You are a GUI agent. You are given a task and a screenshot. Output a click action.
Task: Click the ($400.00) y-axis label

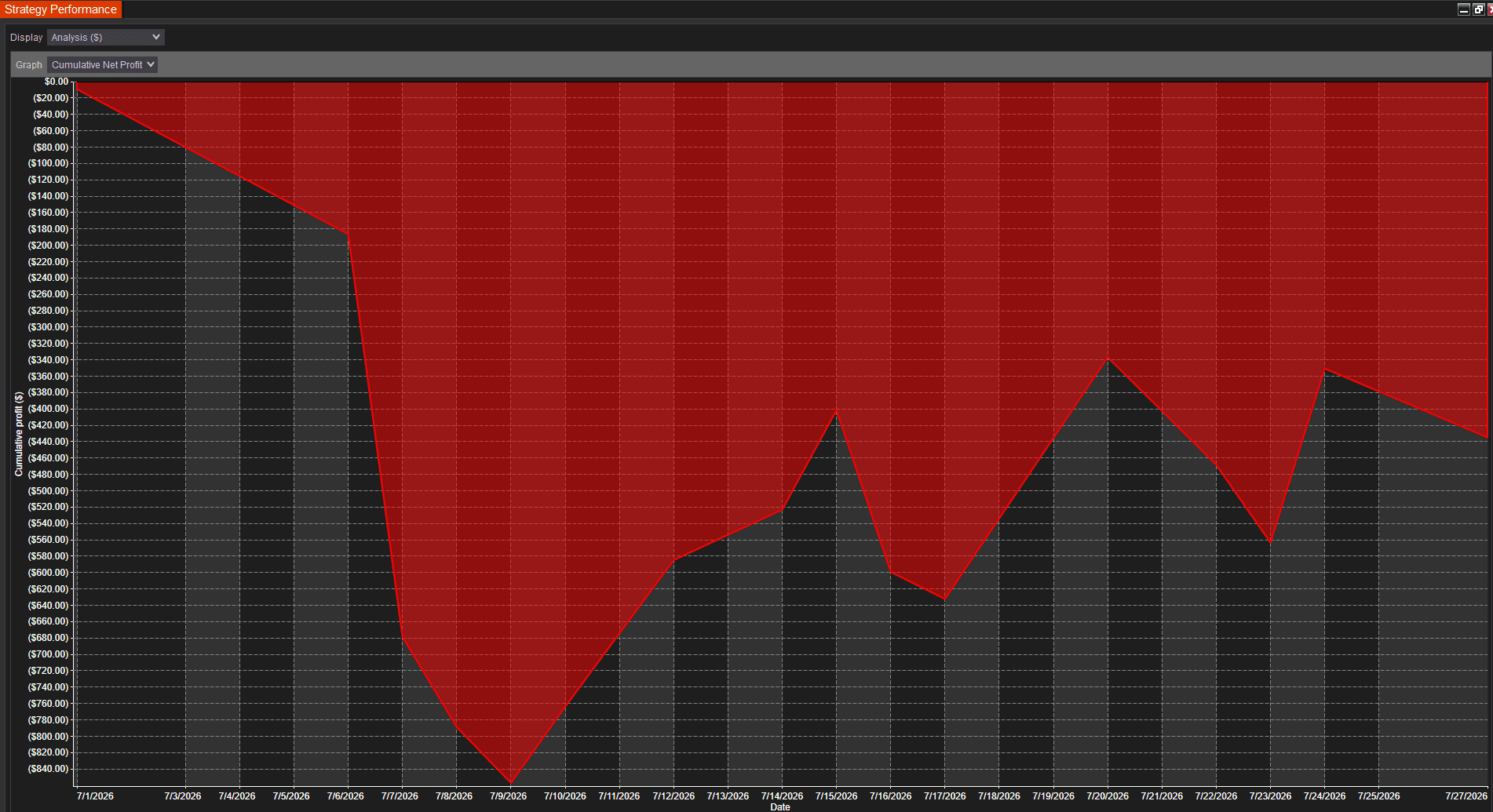[x=49, y=409]
